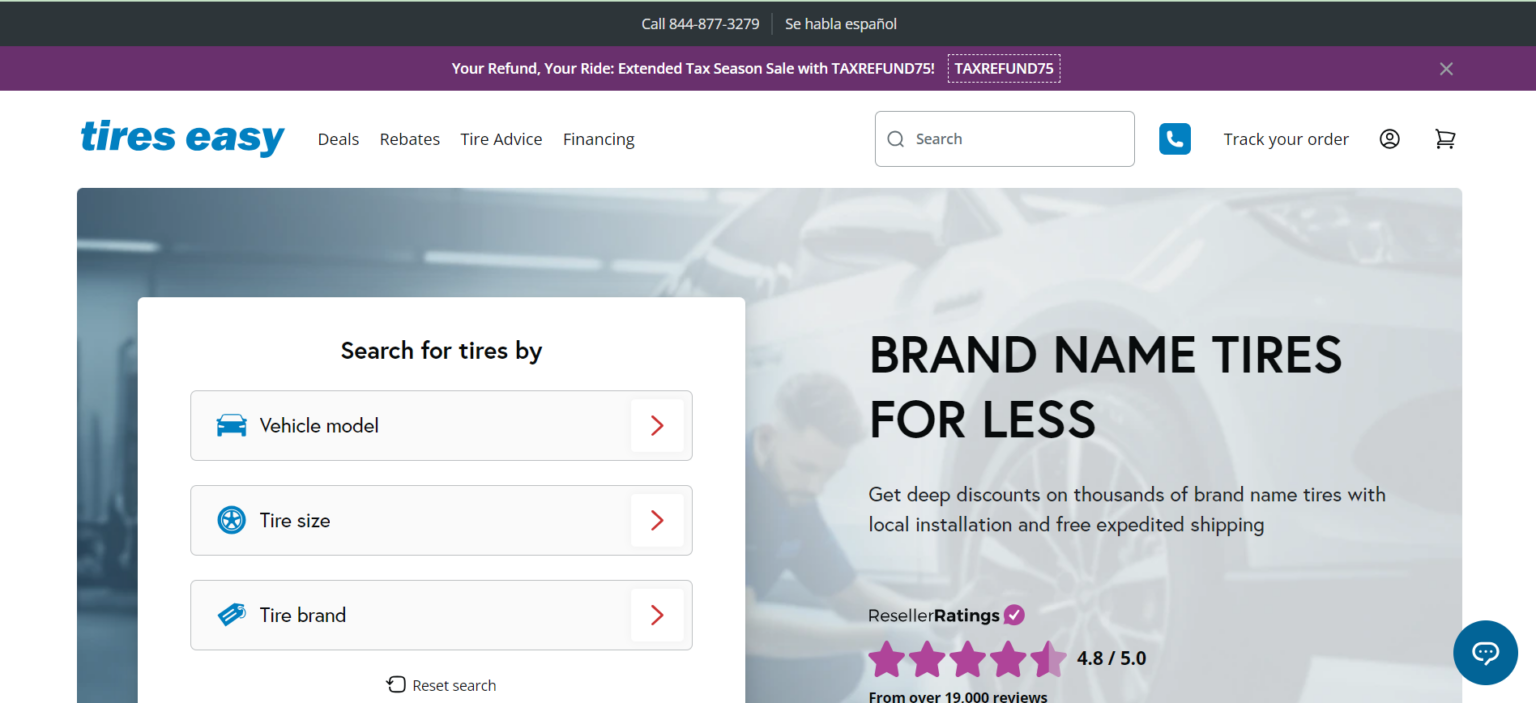Image resolution: width=1536 pixels, height=703 pixels.
Task: Click the wheel icon beside Tire size
Action: [231, 520]
